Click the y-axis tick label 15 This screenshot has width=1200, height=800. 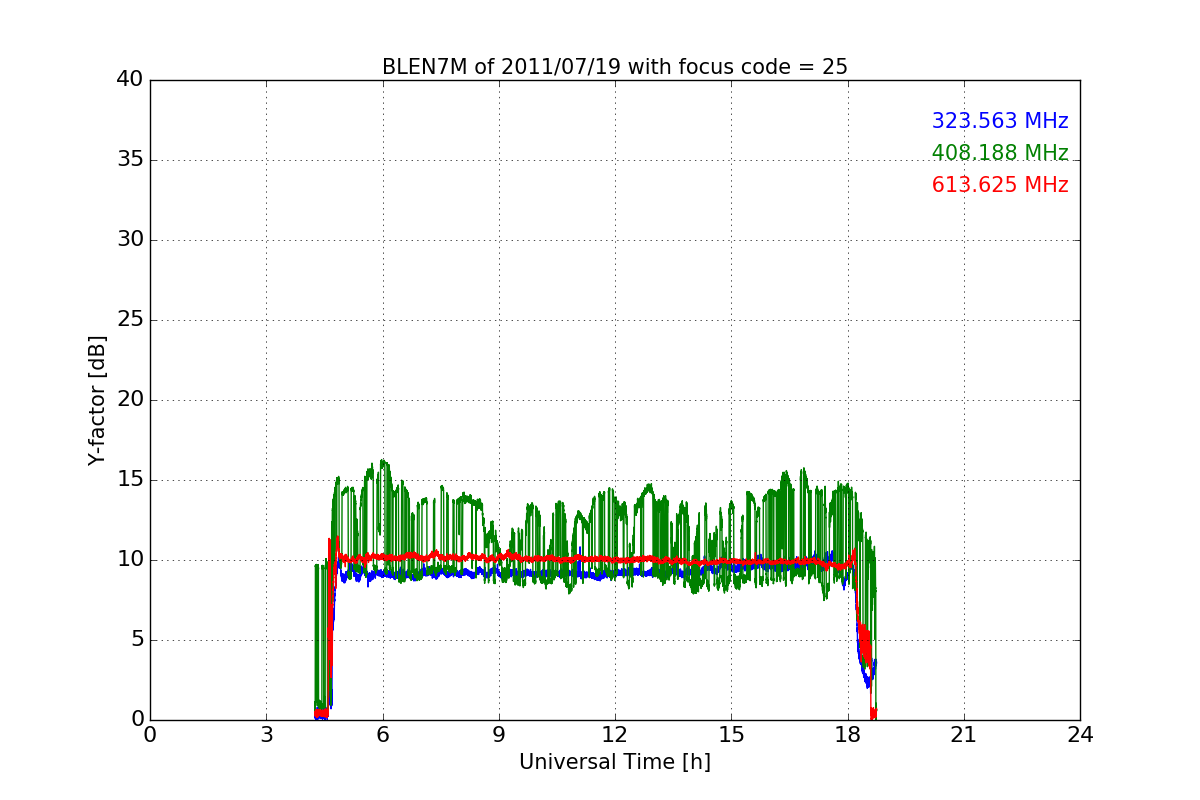coord(130,480)
